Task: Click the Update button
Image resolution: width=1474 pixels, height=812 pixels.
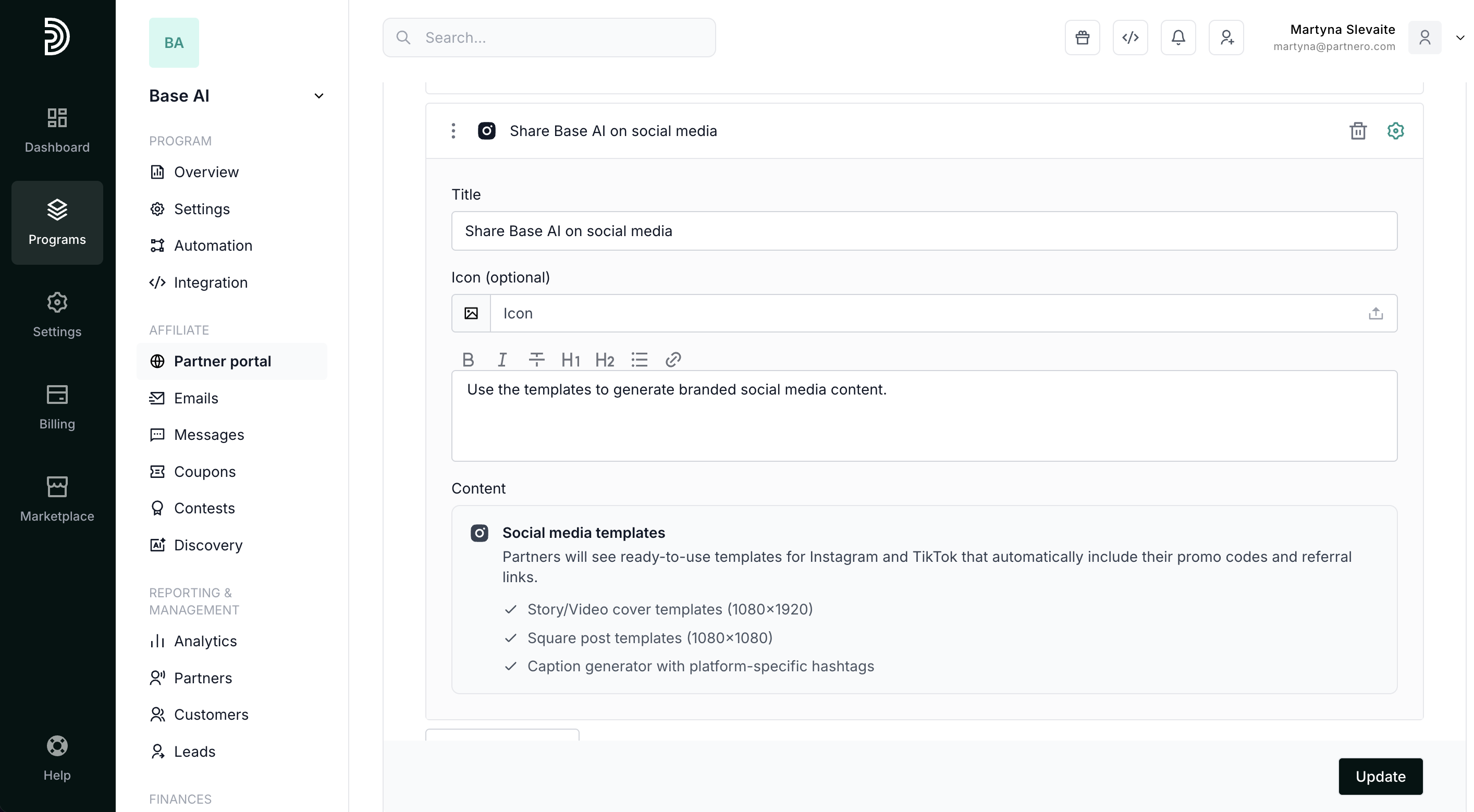Action: tap(1380, 776)
